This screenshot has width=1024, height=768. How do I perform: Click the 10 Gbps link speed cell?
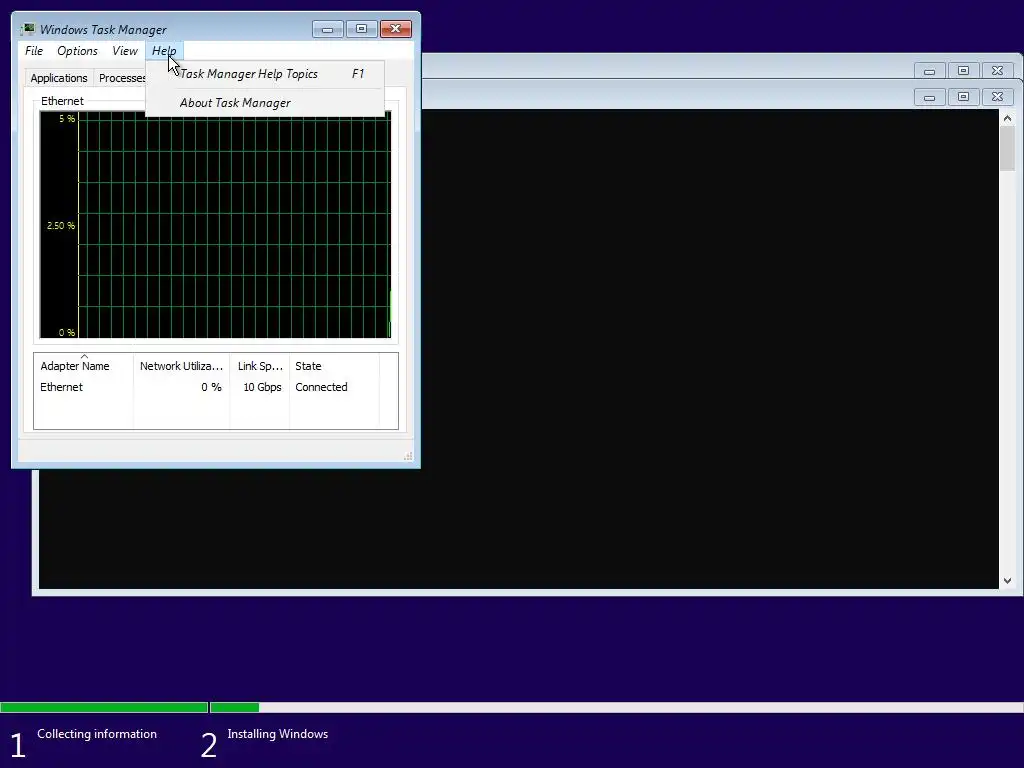(x=262, y=387)
